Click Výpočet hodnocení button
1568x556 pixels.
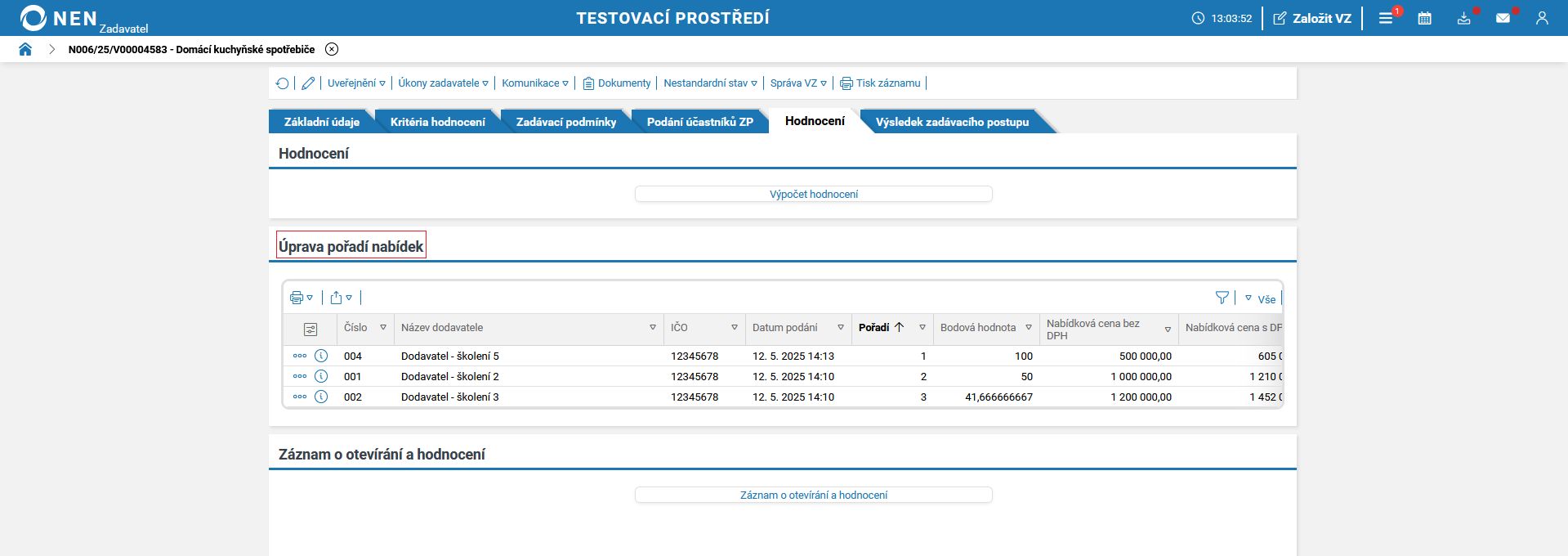814,194
